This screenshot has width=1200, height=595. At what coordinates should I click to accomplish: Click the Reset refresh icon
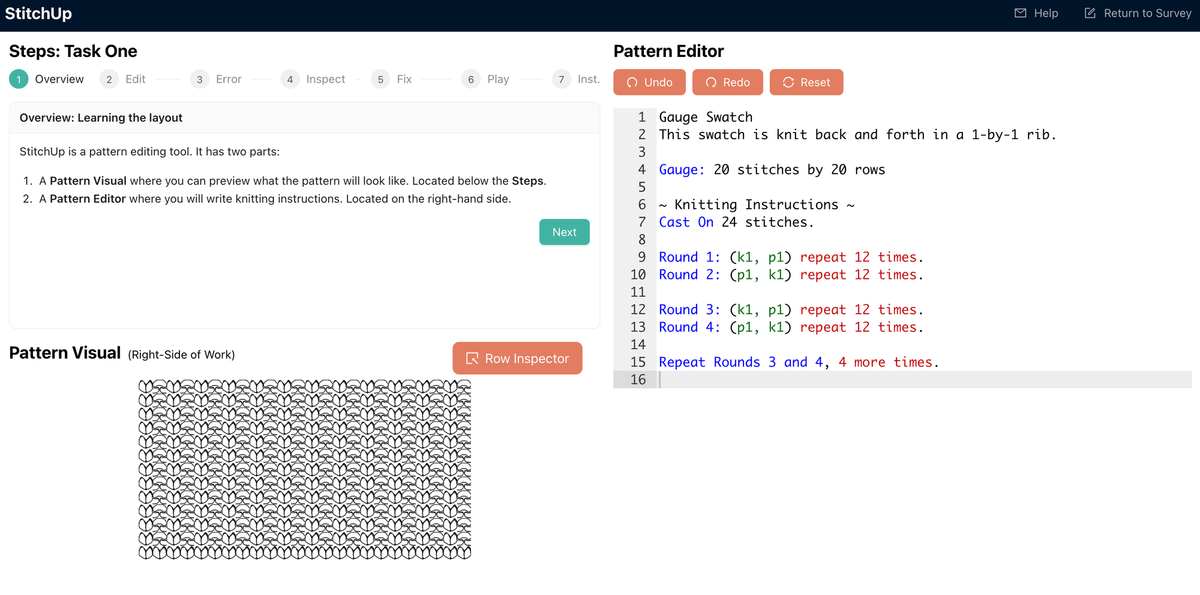click(788, 82)
